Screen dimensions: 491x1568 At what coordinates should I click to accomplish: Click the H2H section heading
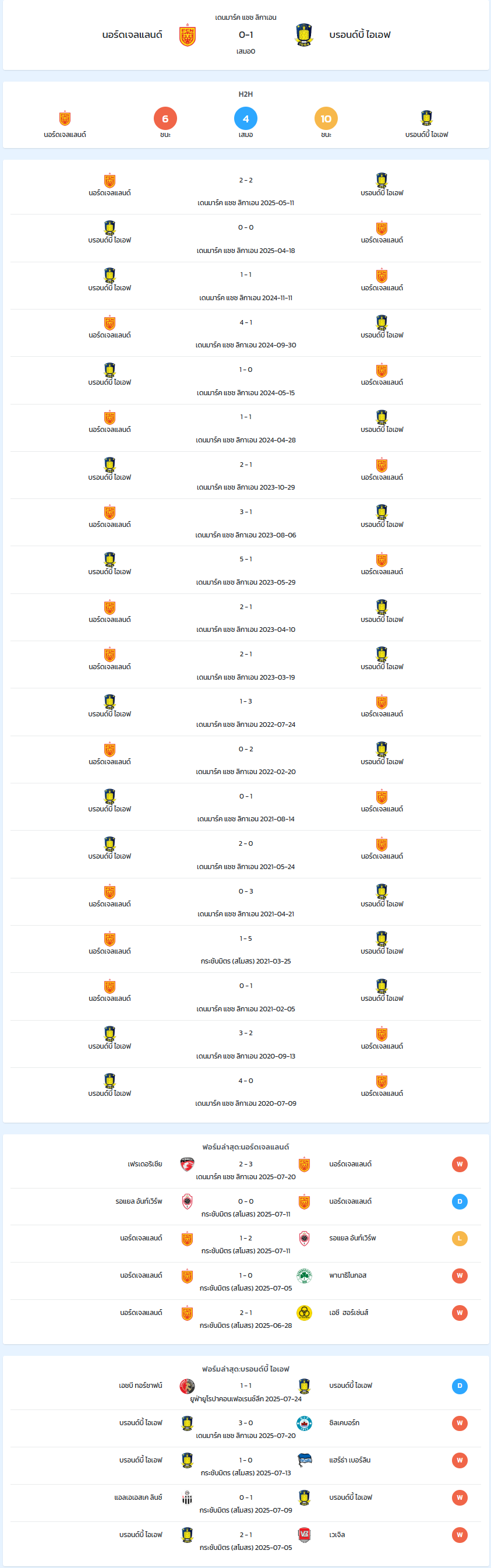click(x=246, y=94)
